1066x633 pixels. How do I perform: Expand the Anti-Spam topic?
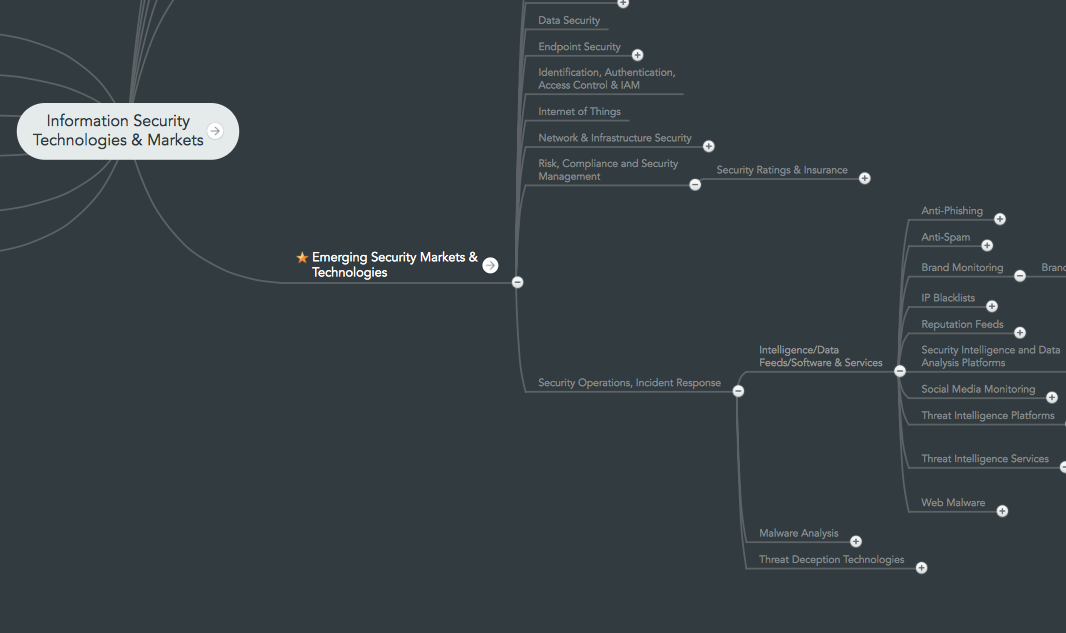point(987,244)
